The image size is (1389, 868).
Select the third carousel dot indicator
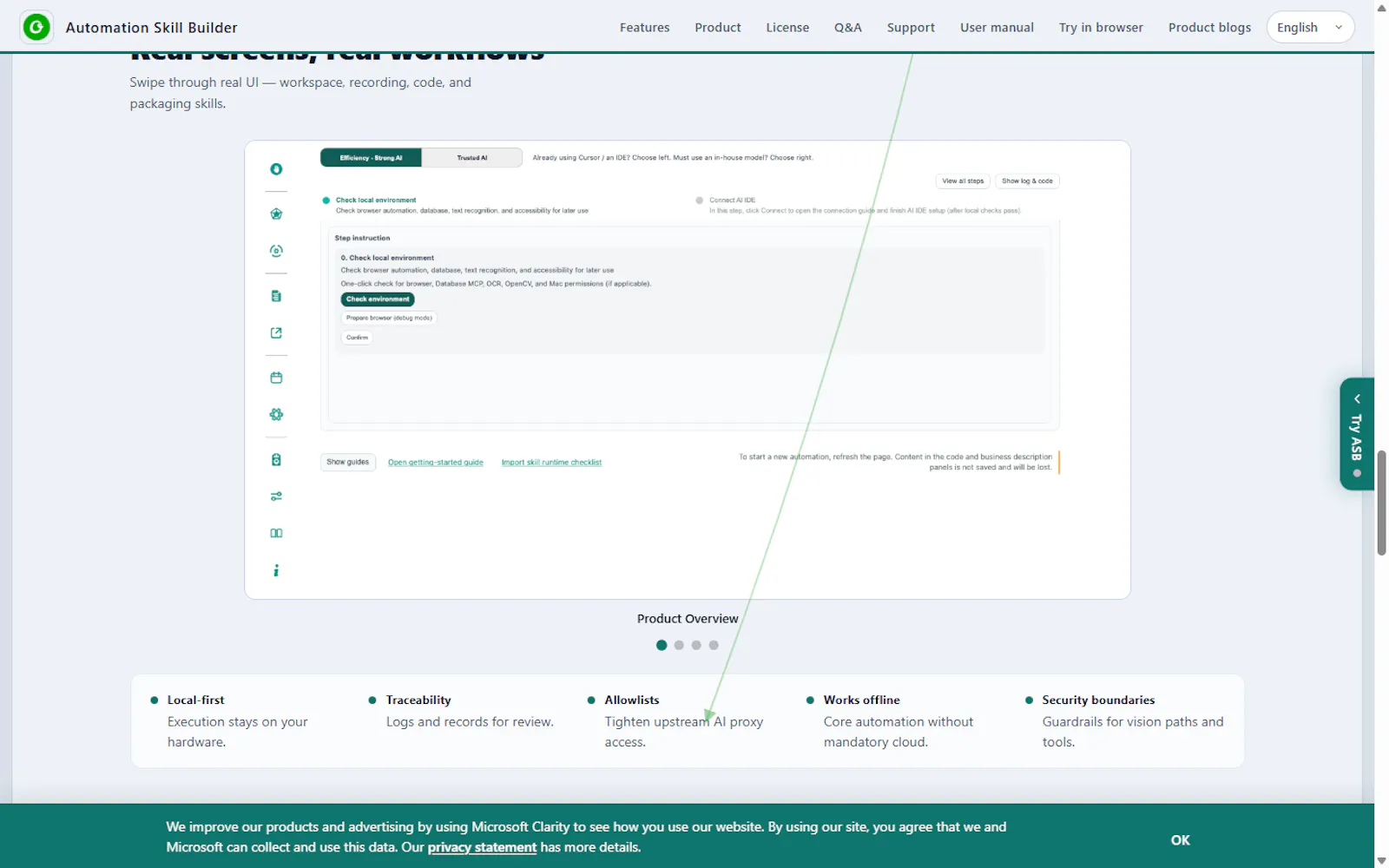tap(696, 645)
